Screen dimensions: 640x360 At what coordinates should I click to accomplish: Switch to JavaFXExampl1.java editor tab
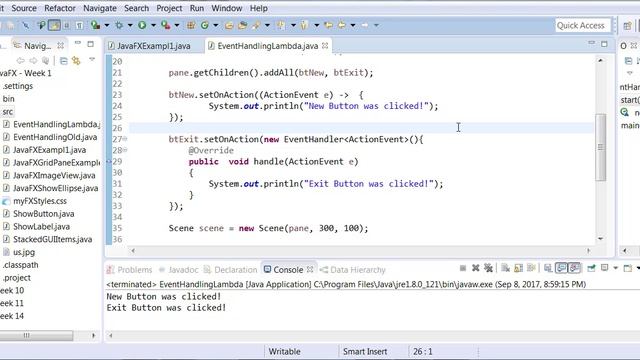click(153, 46)
